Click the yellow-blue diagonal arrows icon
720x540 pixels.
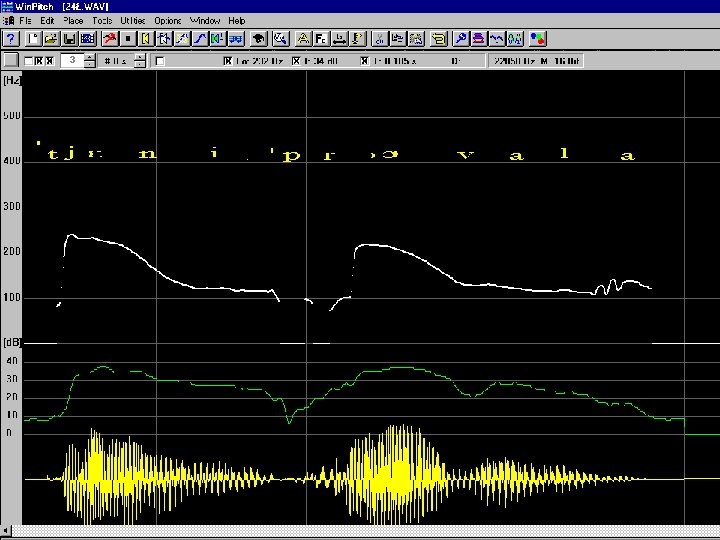(x=182, y=39)
